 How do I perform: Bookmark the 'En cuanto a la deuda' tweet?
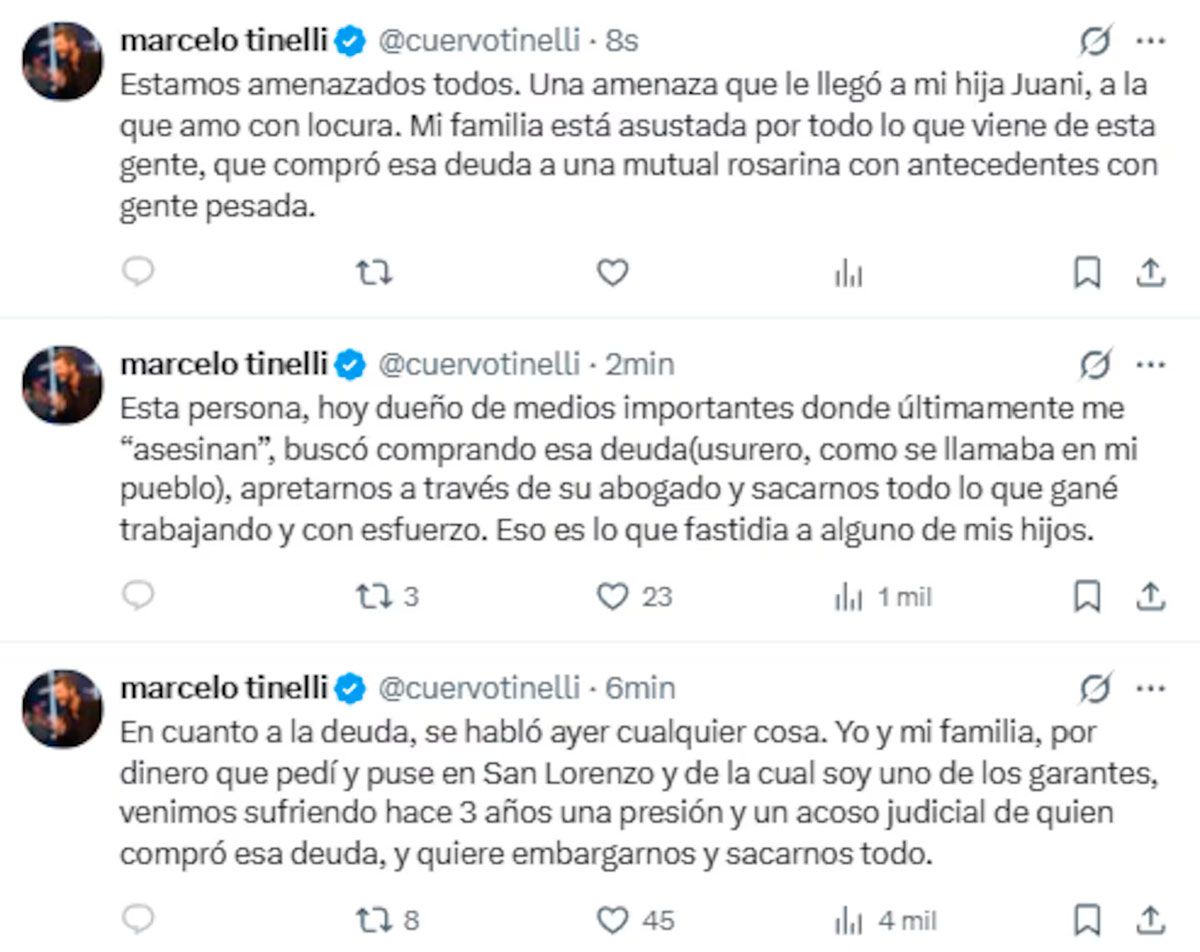1086,919
